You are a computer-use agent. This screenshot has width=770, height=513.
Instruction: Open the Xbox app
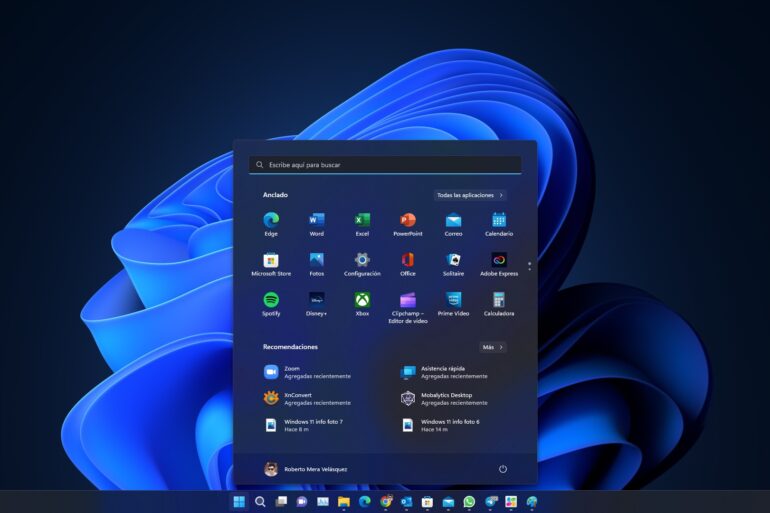(362, 304)
